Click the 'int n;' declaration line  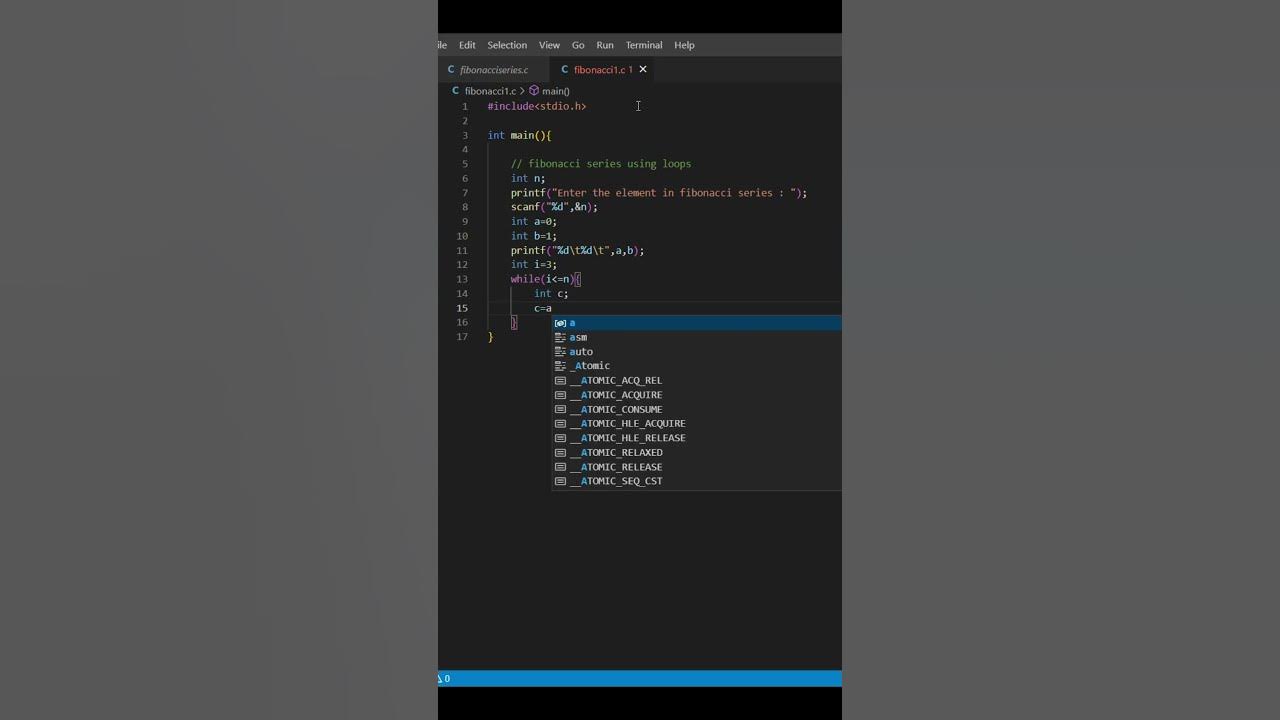528,178
